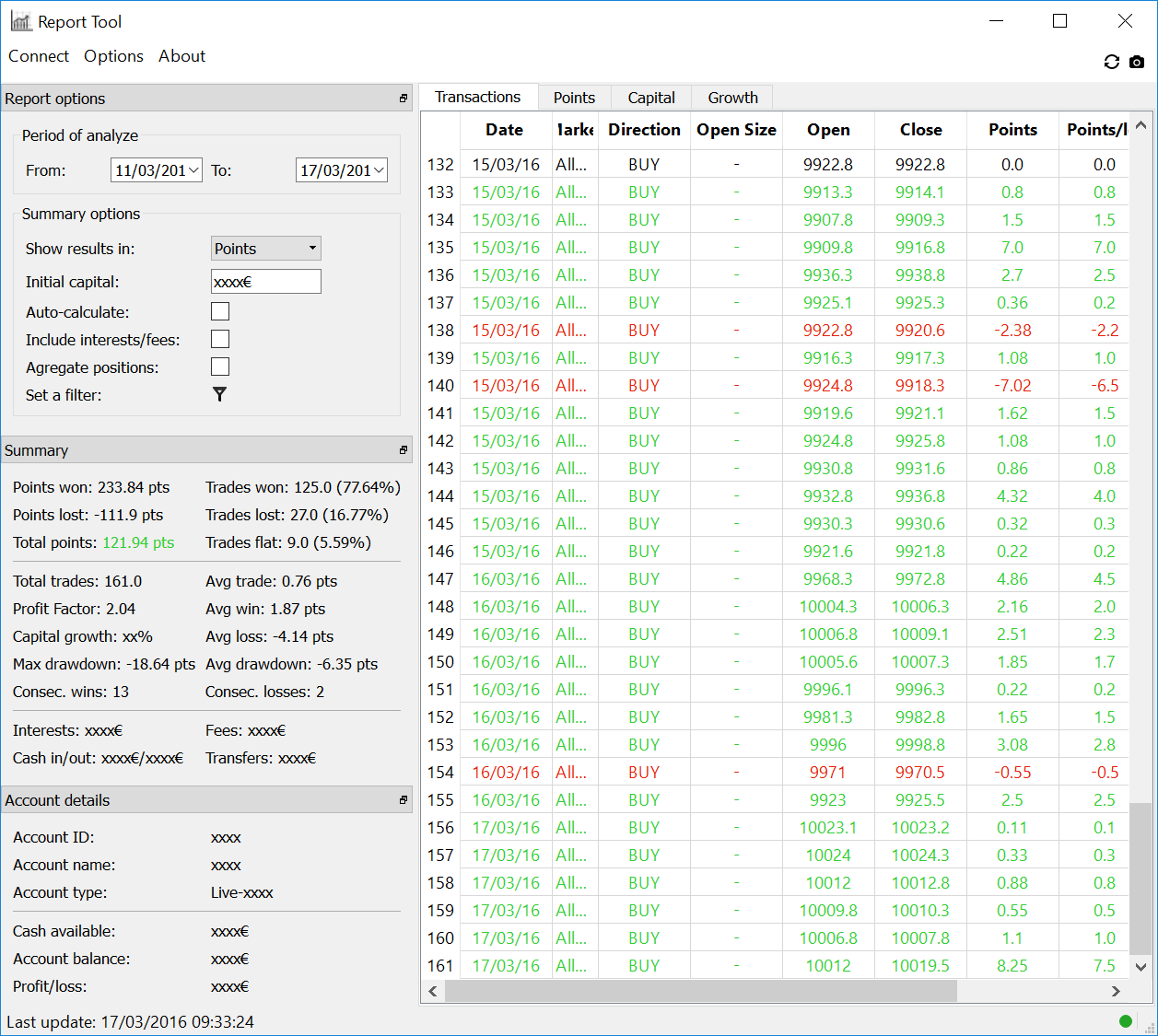Open the To date dropdown

pyautogui.click(x=379, y=170)
